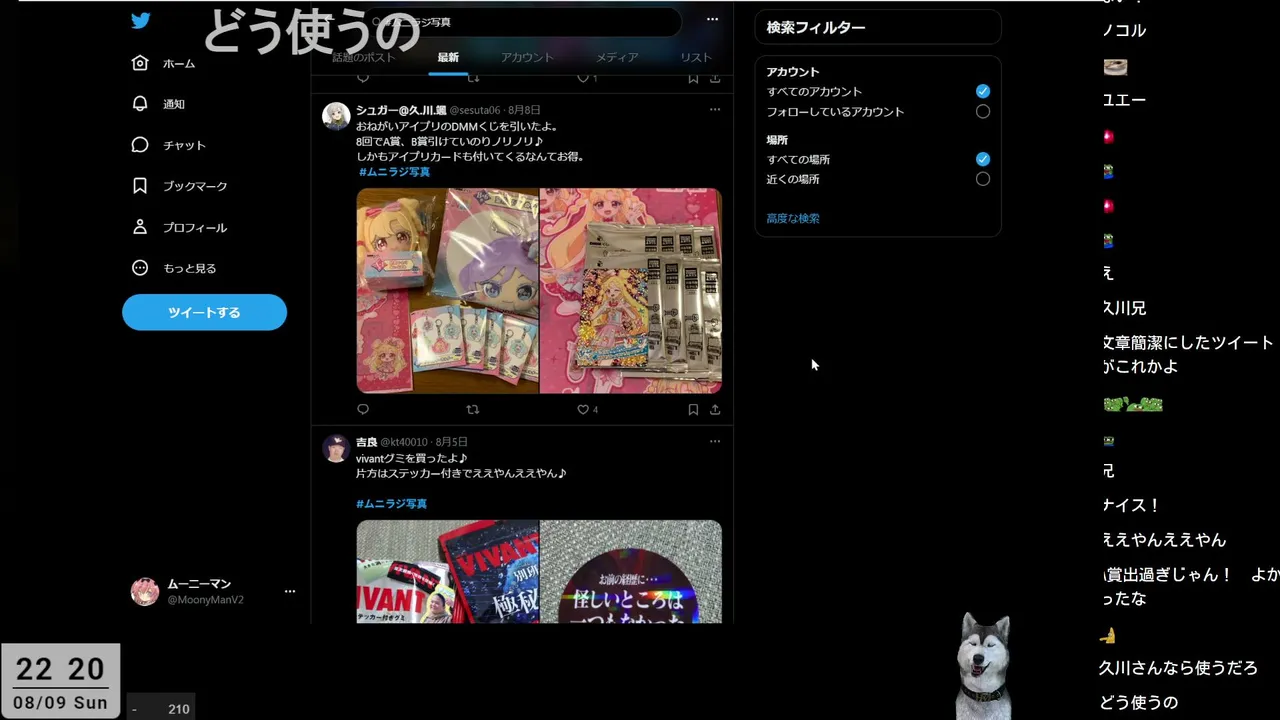Click chat comment ええやんええやん

pos(1163,540)
